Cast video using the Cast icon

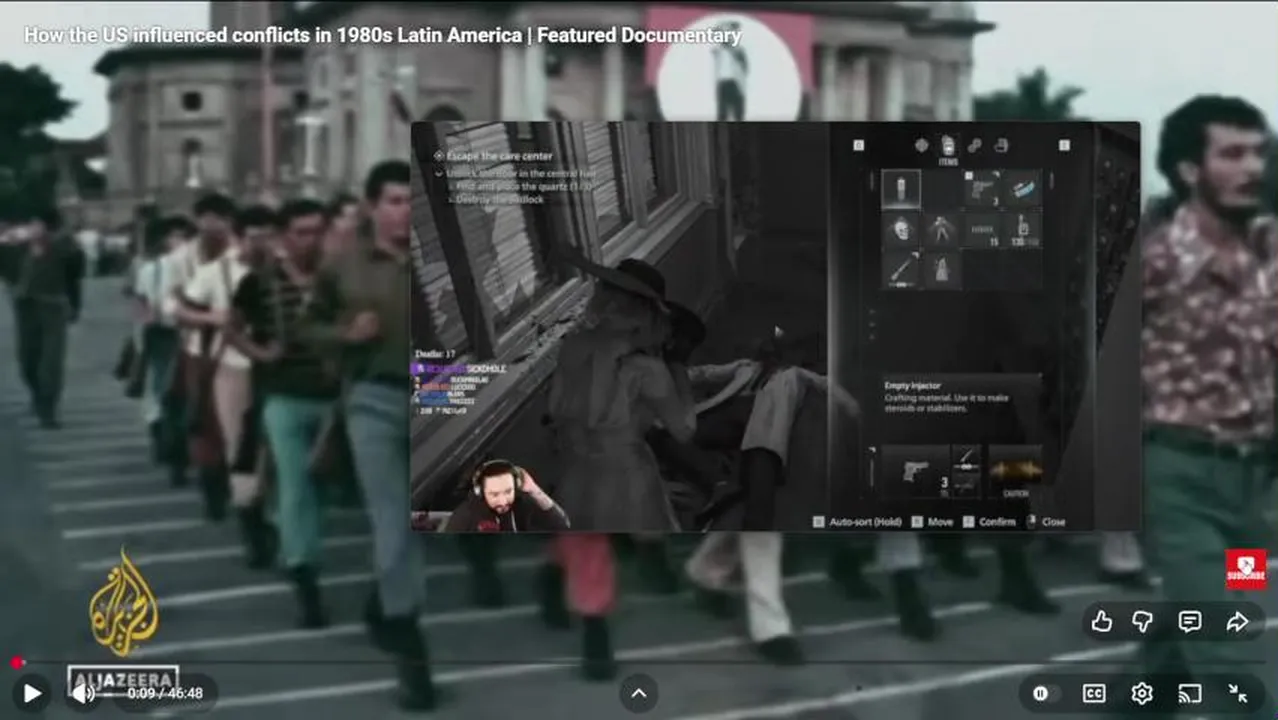1190,693
